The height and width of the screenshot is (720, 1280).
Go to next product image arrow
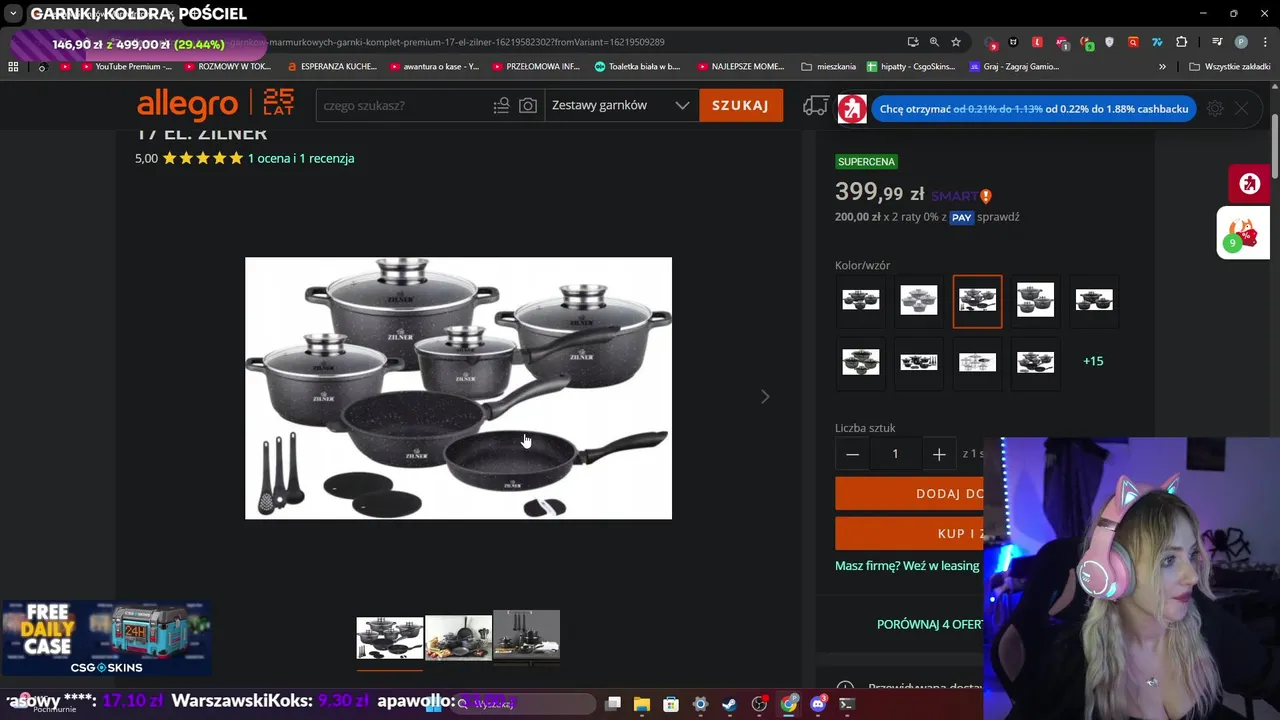pos(765,397)
